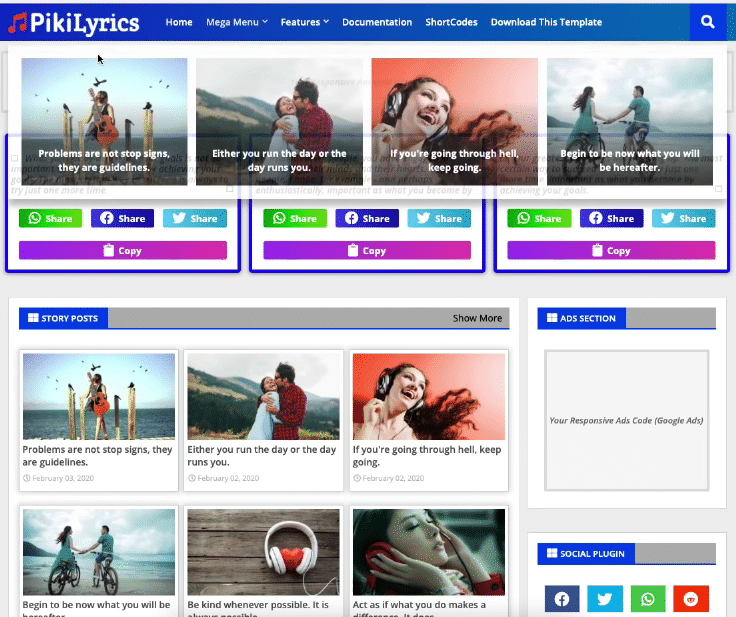Viewport: 736px width, 617px height.
Task: Expand the Mega Menu dropdown
Action: click(237, 22)
